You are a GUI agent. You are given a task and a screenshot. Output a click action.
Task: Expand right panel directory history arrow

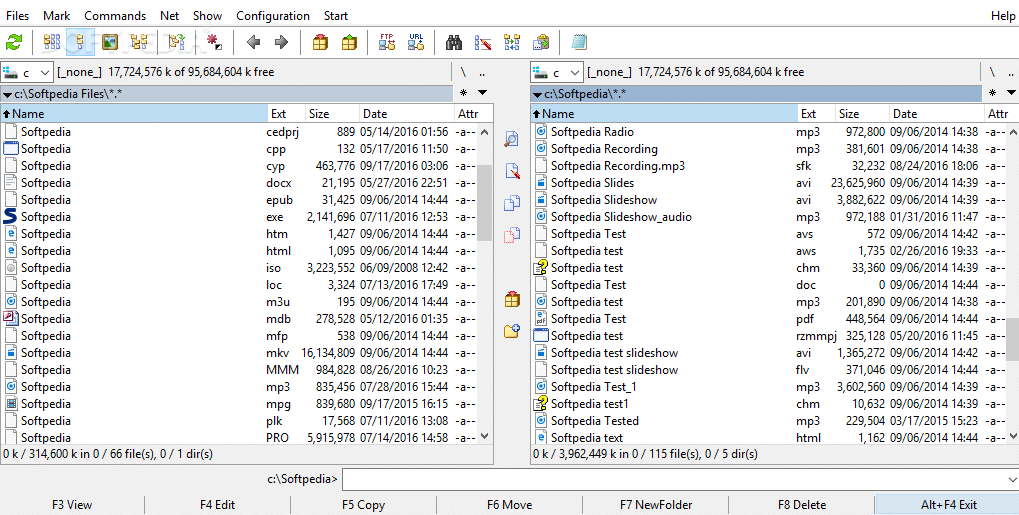coord(1010,93)
